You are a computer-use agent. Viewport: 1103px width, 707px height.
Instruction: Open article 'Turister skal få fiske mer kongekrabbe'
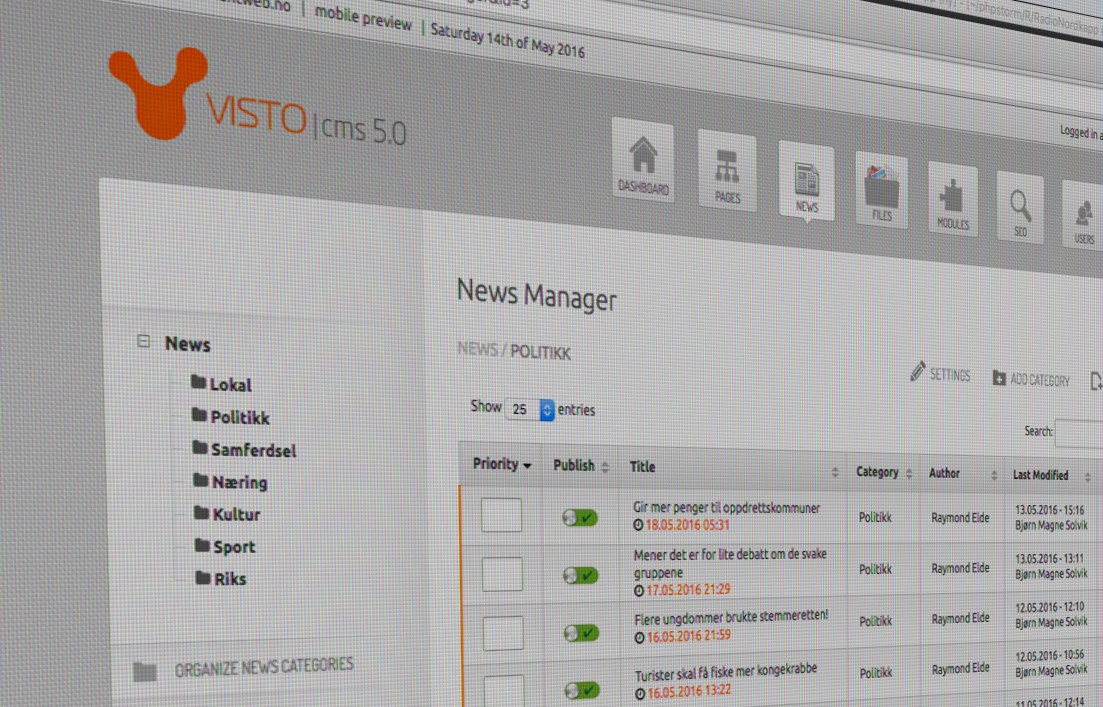pos(726,673)
